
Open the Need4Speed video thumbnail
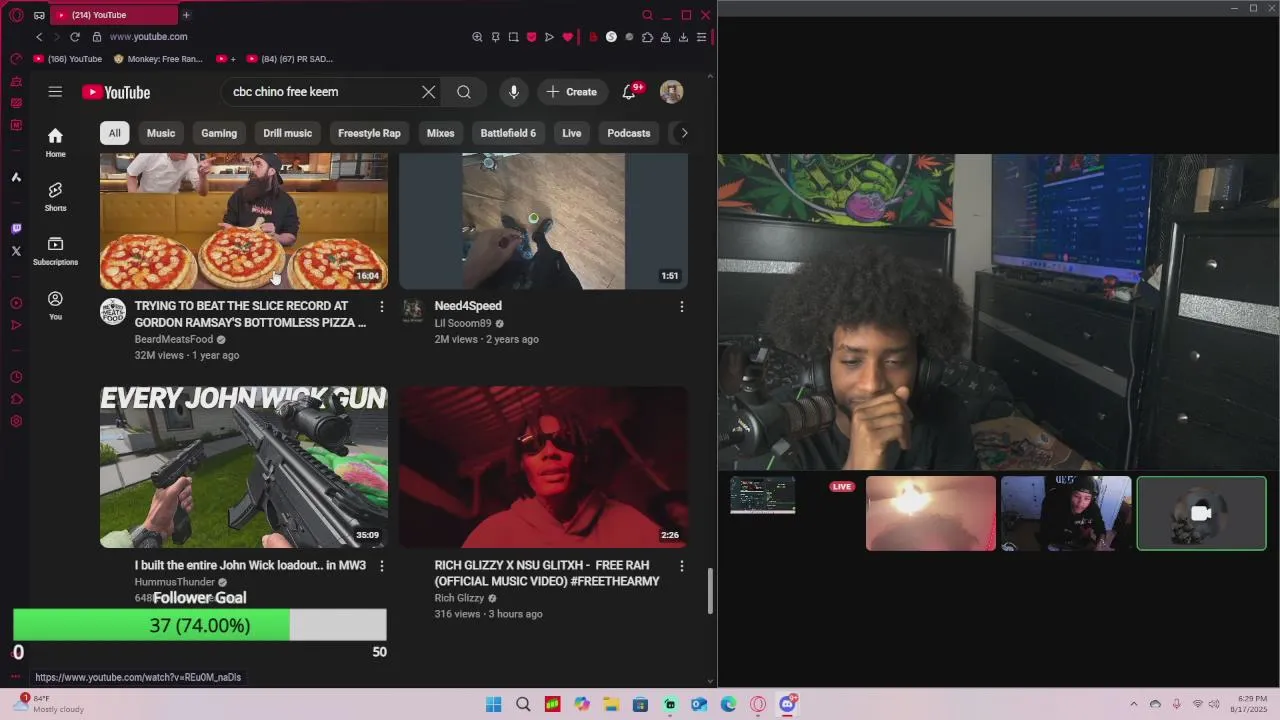[544, 221]
